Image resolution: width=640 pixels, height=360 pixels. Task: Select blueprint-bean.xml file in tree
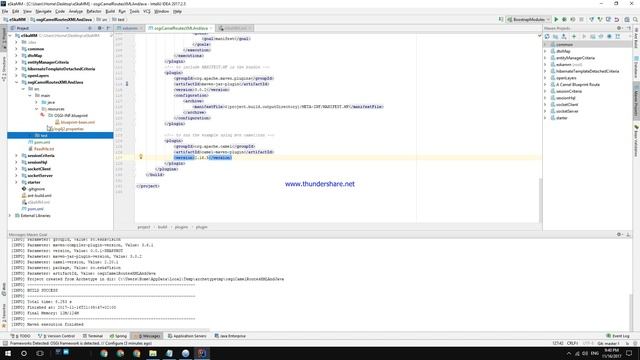click(x=75, y=122)
